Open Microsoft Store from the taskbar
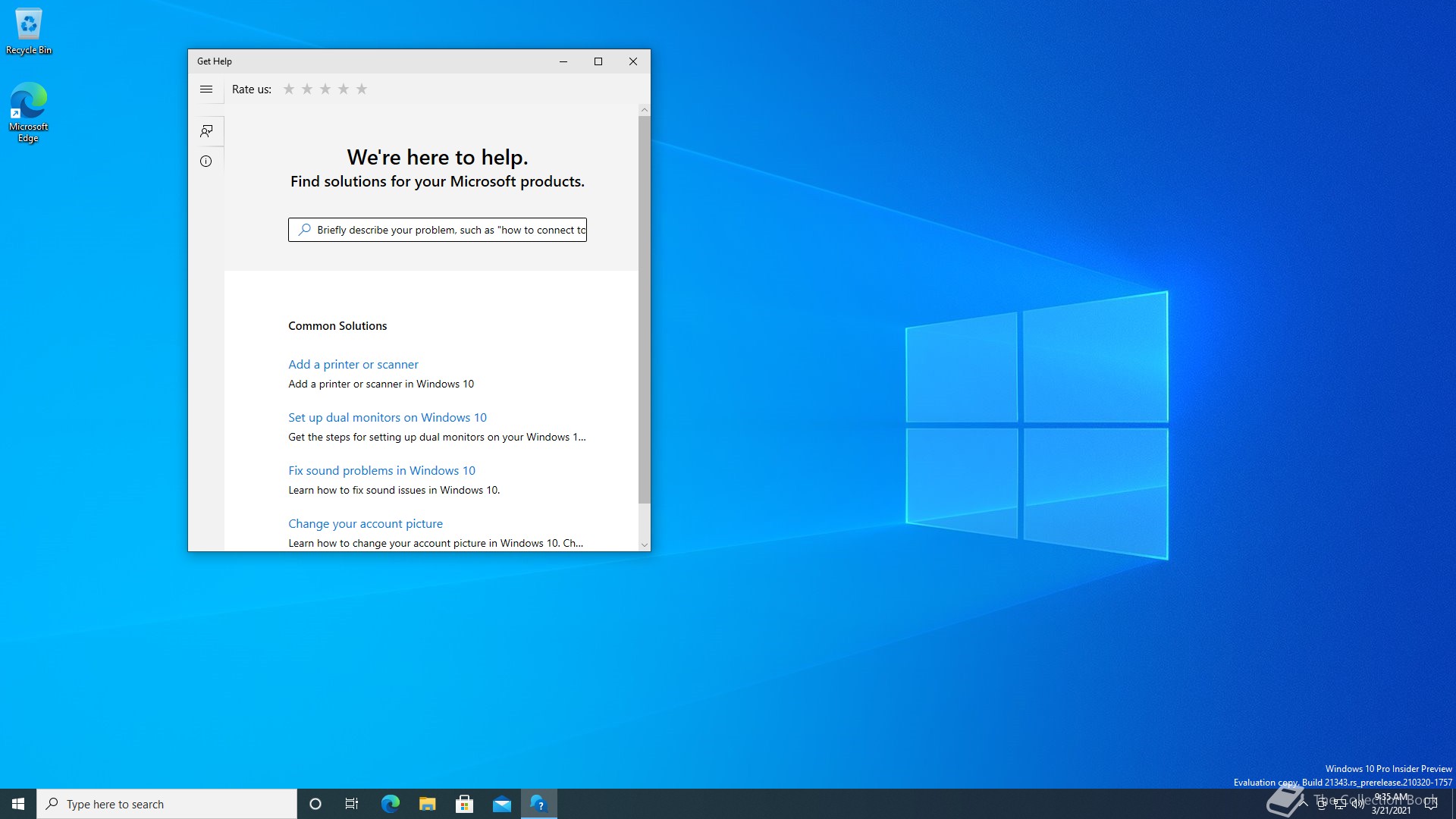 464,804
